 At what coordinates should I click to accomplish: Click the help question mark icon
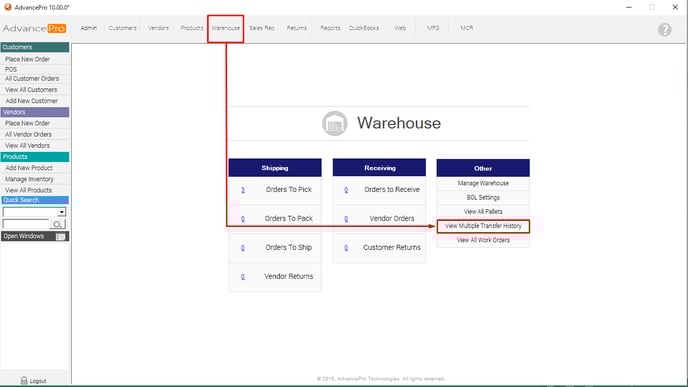point(664,29)
